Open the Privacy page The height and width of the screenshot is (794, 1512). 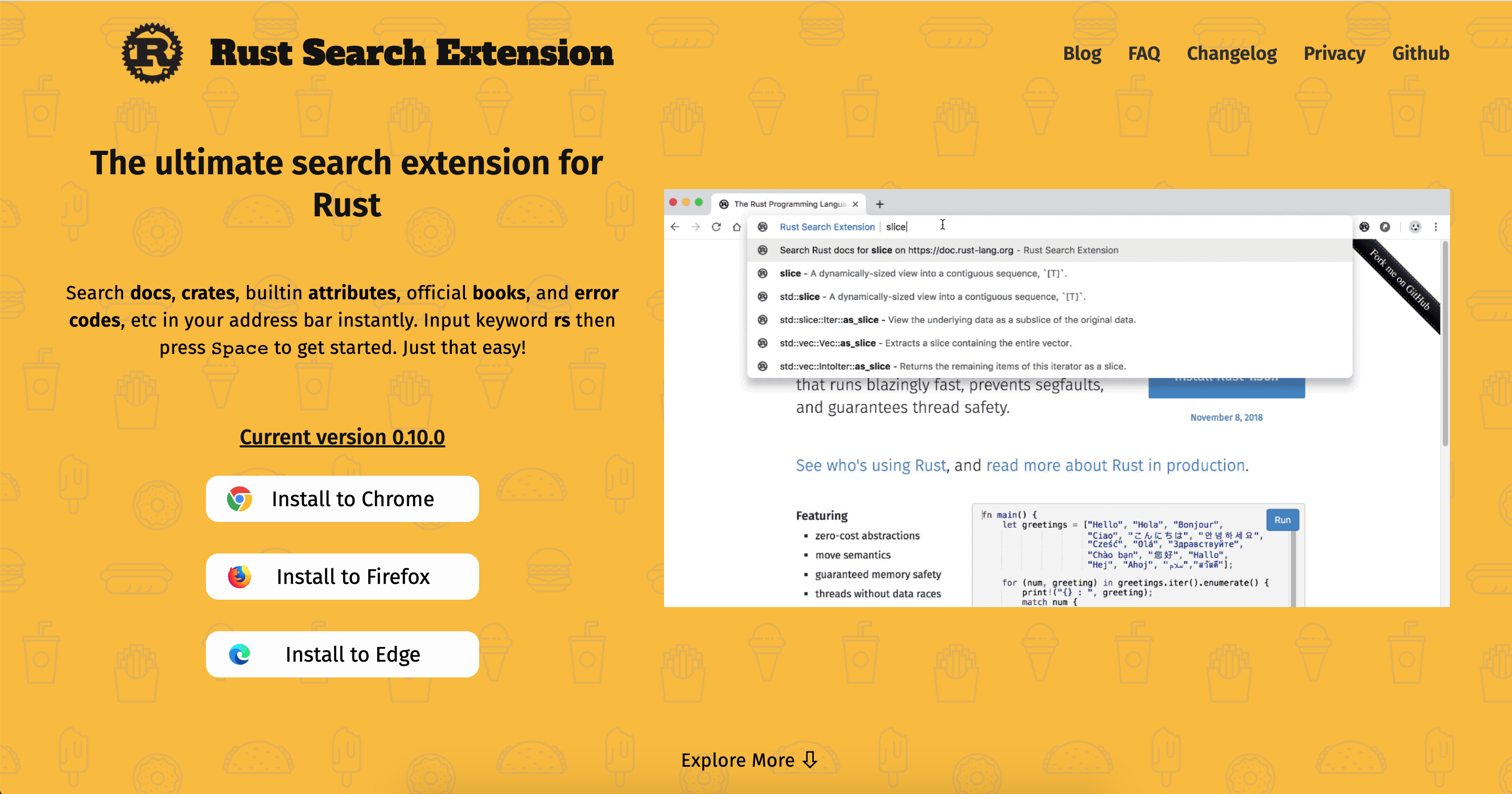click(1334, 54)
